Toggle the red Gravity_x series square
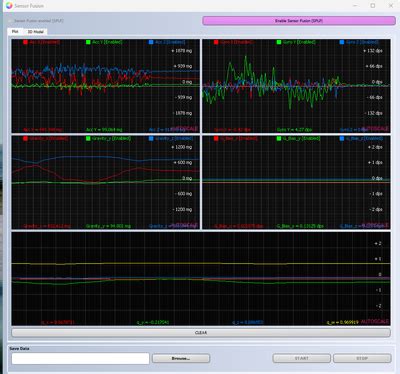 (x=25, y=138)
